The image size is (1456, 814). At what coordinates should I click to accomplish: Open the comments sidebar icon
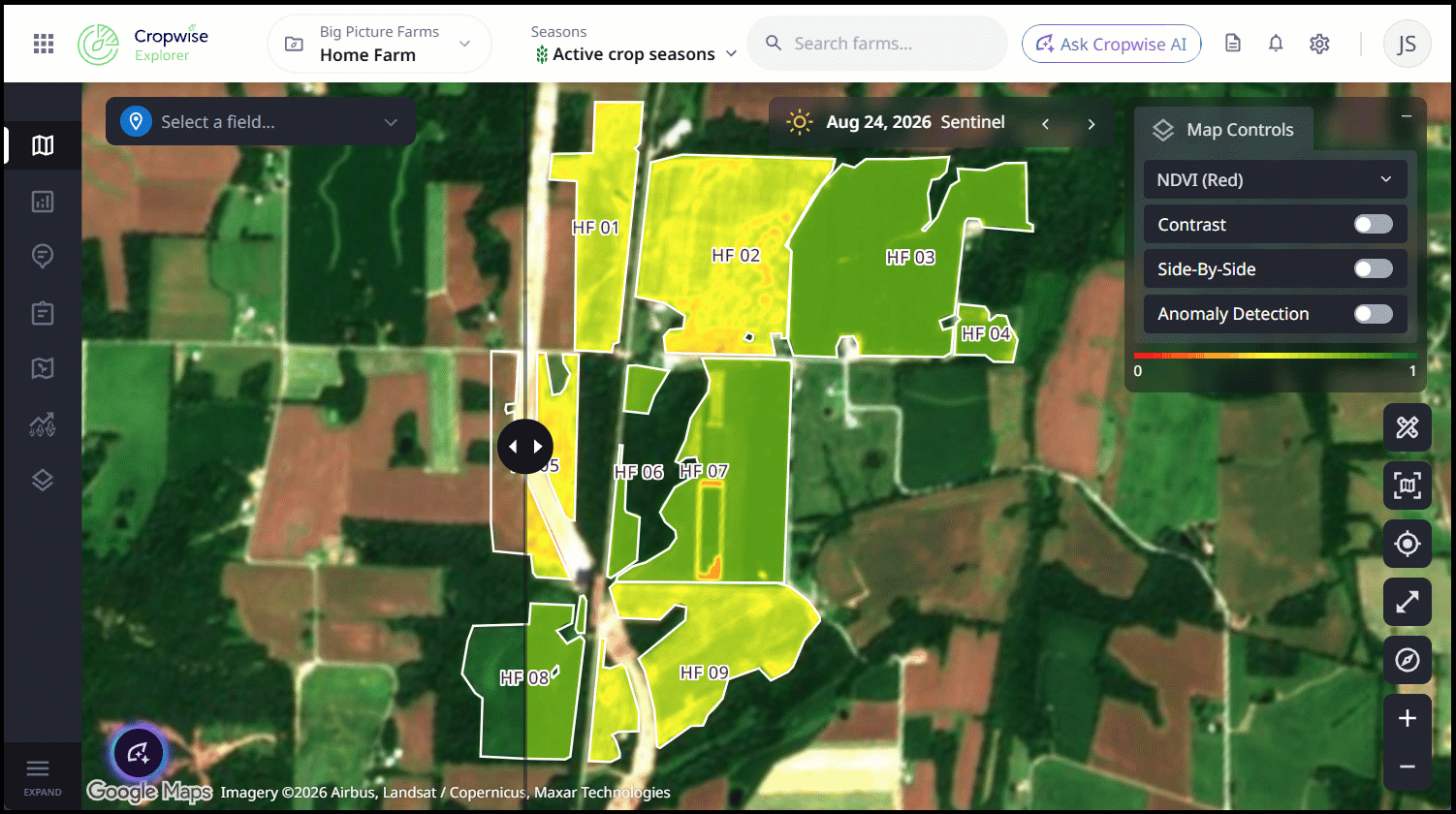(43, 257)
